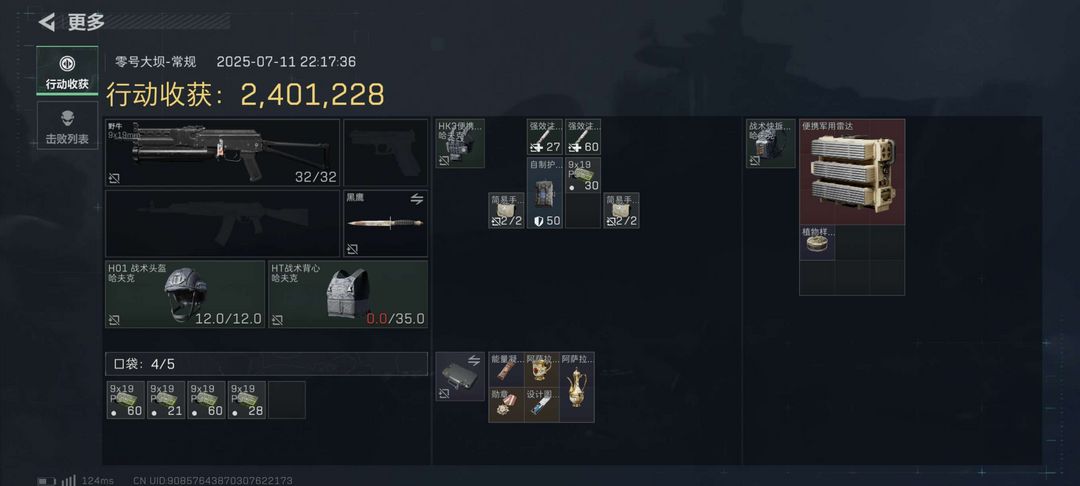1080x486 pixels.
Task: Select the 战术快拆 backpack item
Action: (771, 143)
